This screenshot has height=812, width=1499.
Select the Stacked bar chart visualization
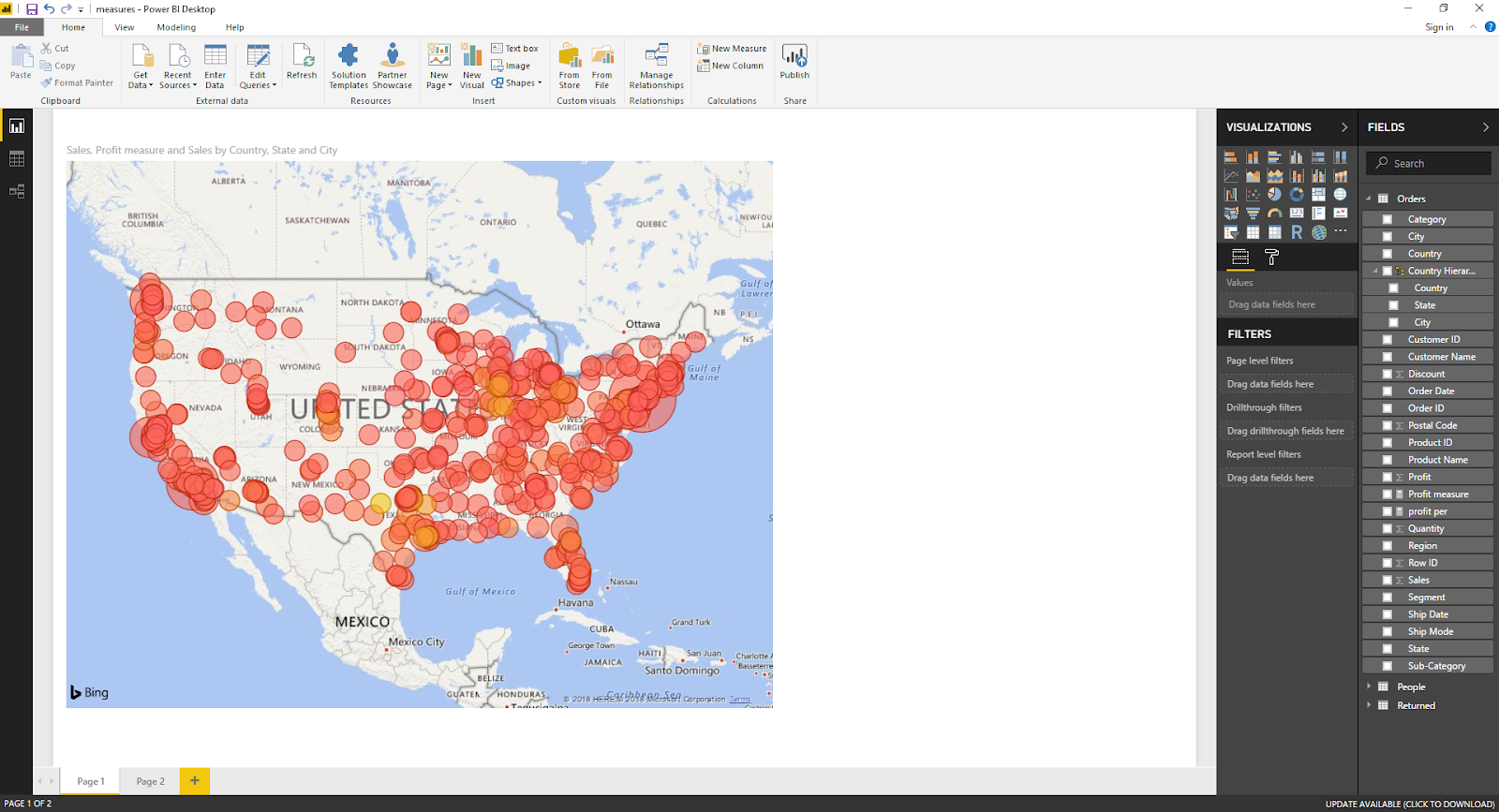click(1231, 157)
